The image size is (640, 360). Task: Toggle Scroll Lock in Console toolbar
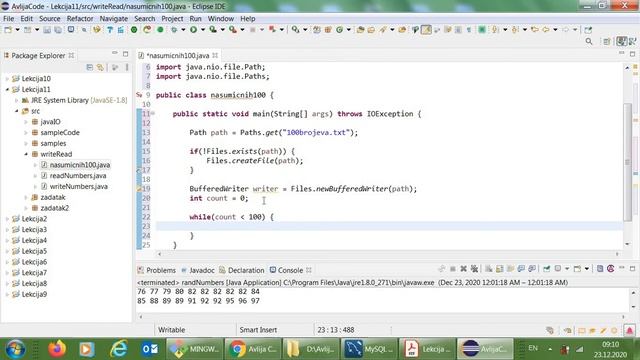coord(500,269)
